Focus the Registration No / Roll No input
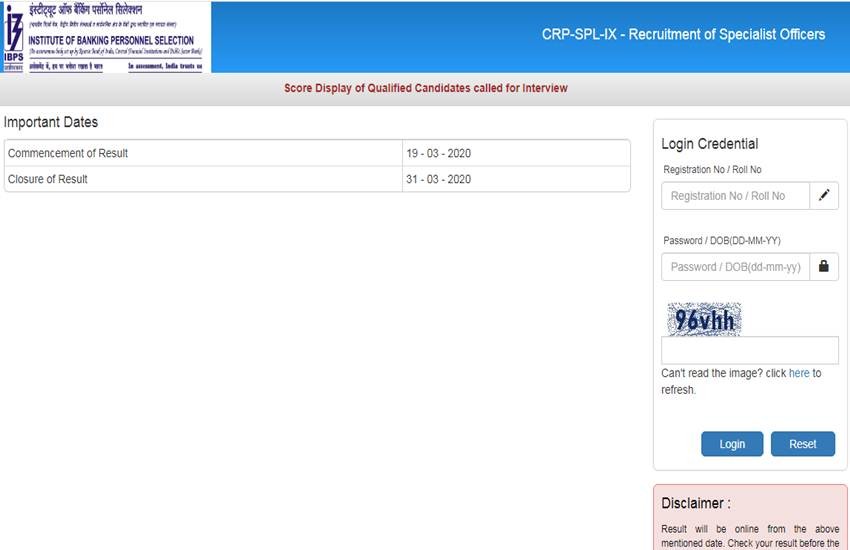Viewport: 850px width, 550px height. tap(735, 196)
